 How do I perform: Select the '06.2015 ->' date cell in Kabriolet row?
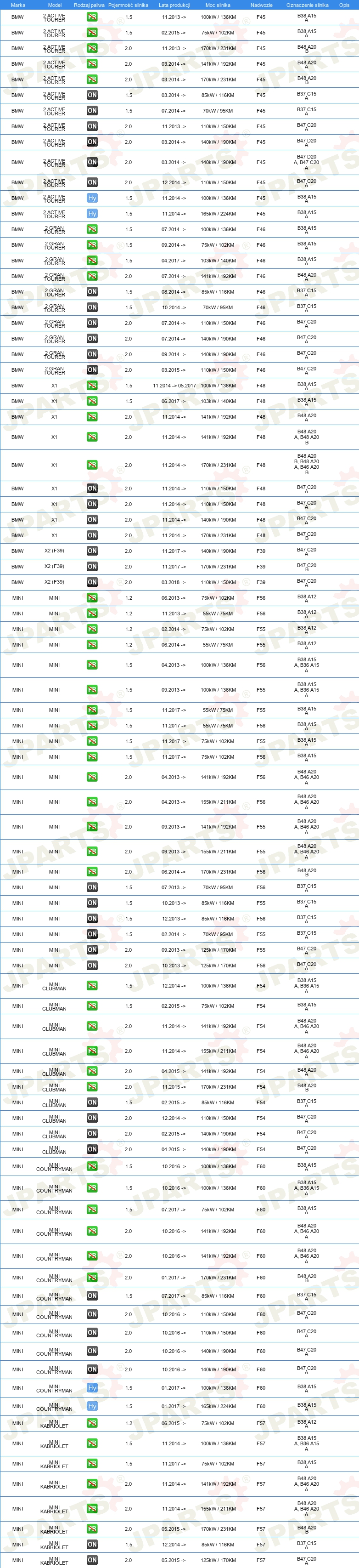(174, 1423)
